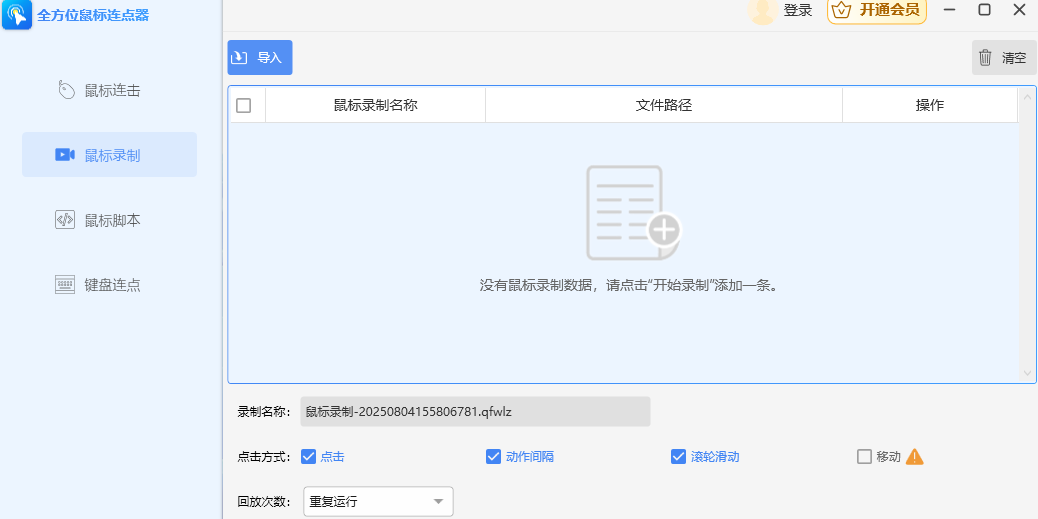This screenshot has width=1038, height=519.
Task: Click the mouse icon beside 鼠标连击
Action: 66,91
